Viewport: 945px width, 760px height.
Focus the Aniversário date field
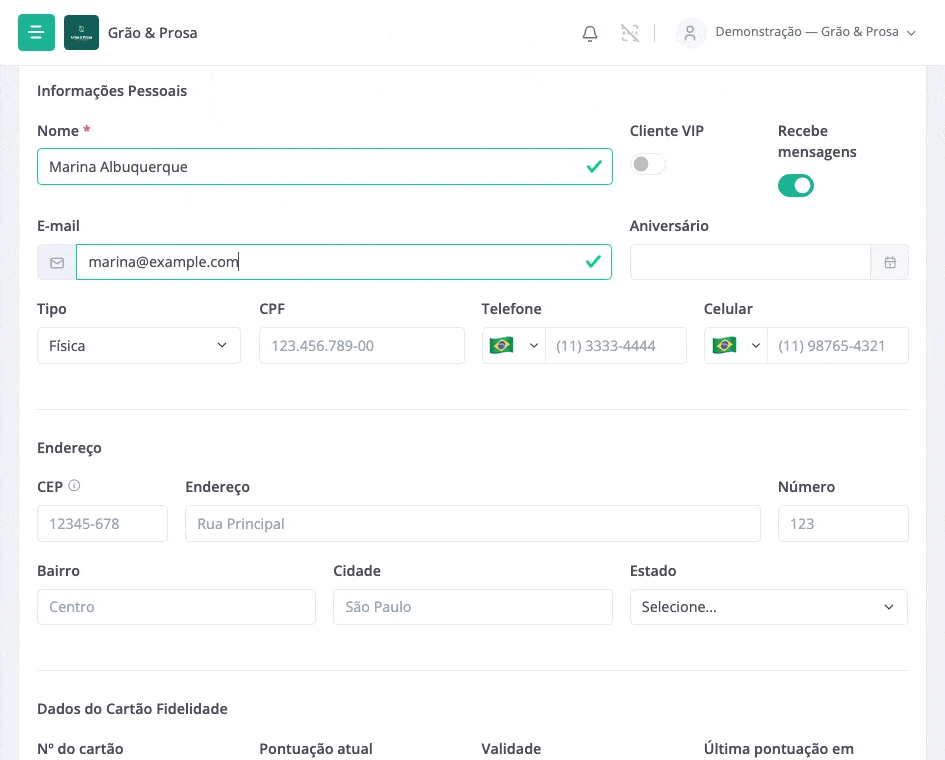click(x=750, y=262)
